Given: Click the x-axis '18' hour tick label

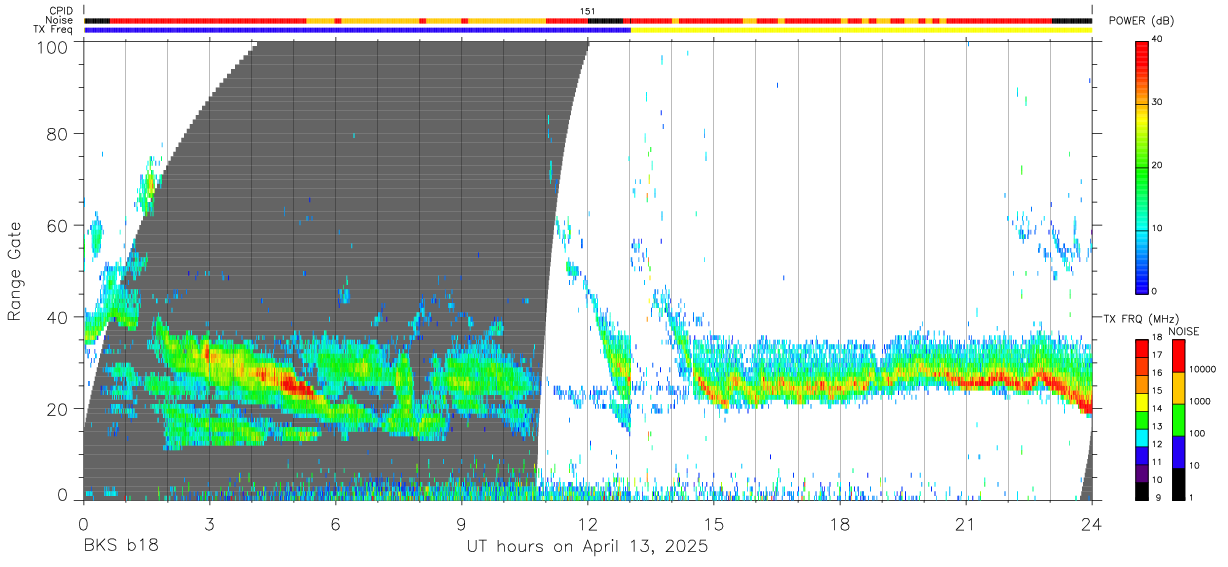Looking at the screenshot, I should point(840,524).
